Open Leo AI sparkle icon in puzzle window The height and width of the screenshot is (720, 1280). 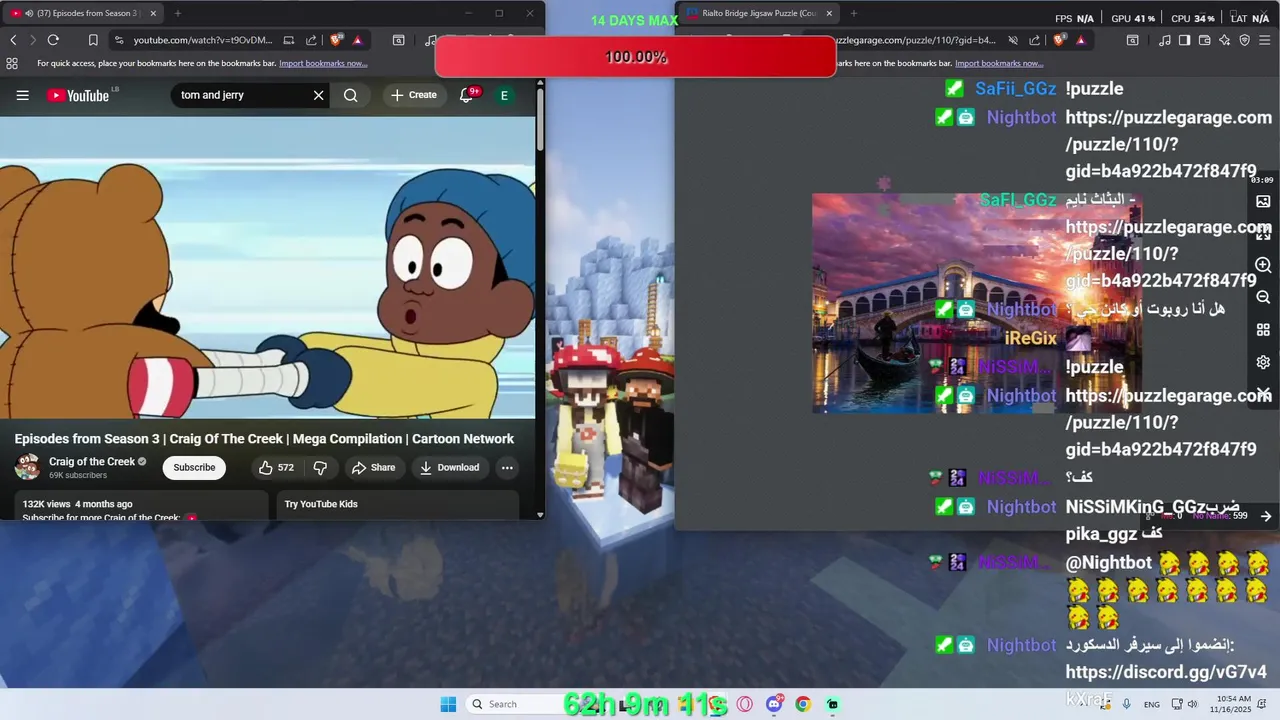(x=1224, y=40)
